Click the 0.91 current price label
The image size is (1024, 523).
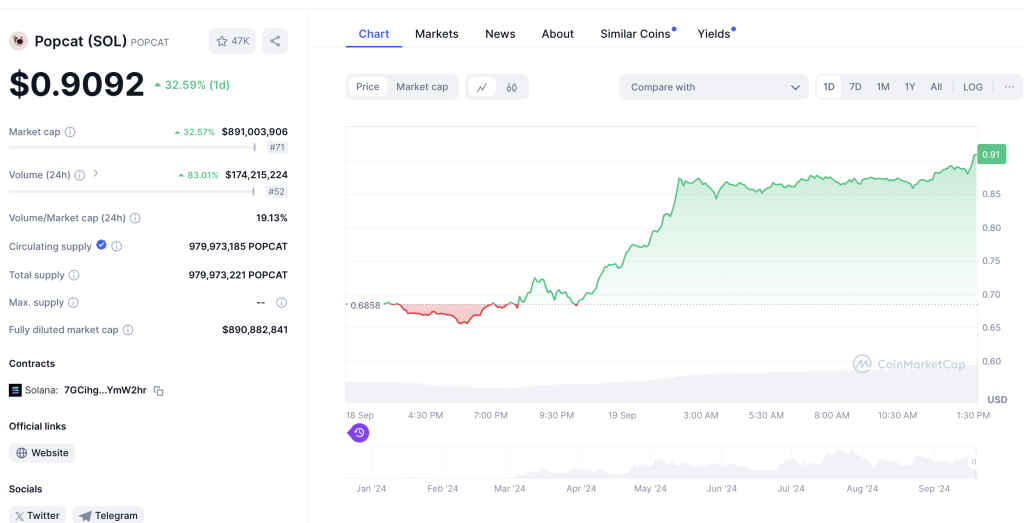coord(991,154)
